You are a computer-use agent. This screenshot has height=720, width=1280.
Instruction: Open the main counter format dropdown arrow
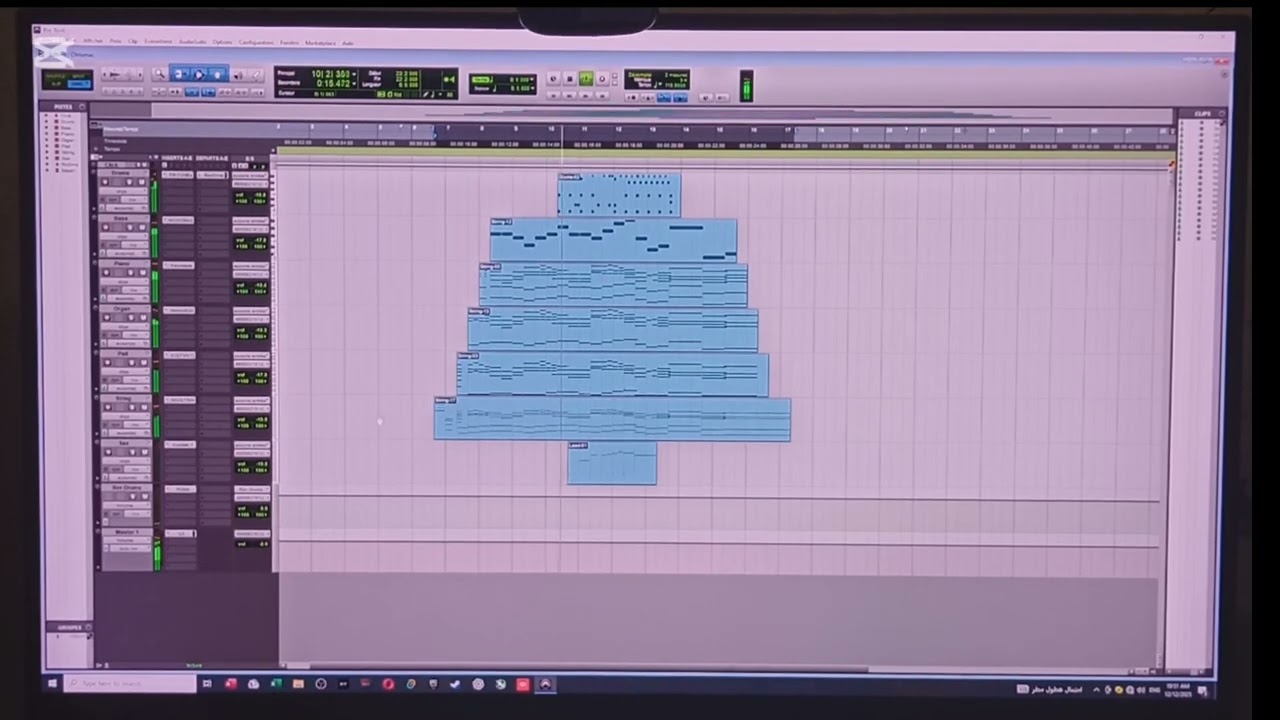pos(354,74)
